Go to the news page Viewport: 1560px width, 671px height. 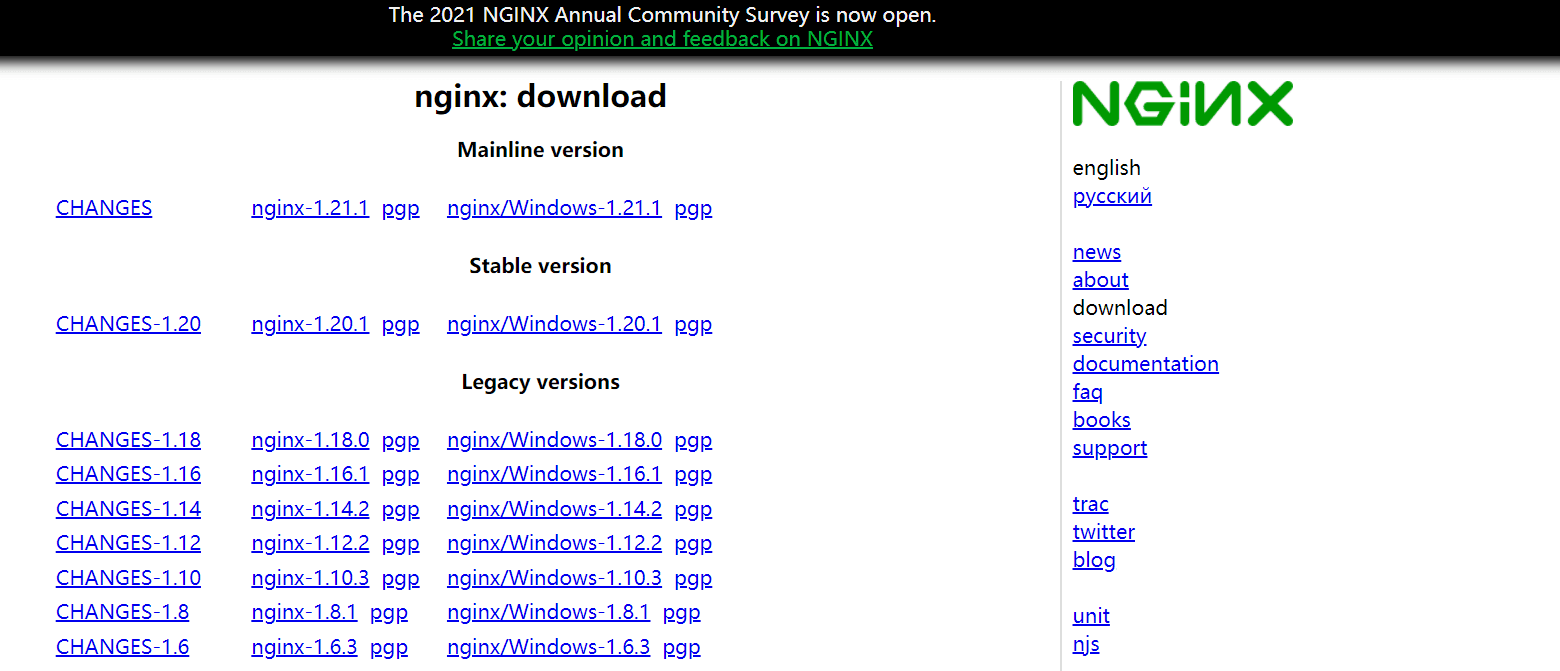(x=1096, y=252)
